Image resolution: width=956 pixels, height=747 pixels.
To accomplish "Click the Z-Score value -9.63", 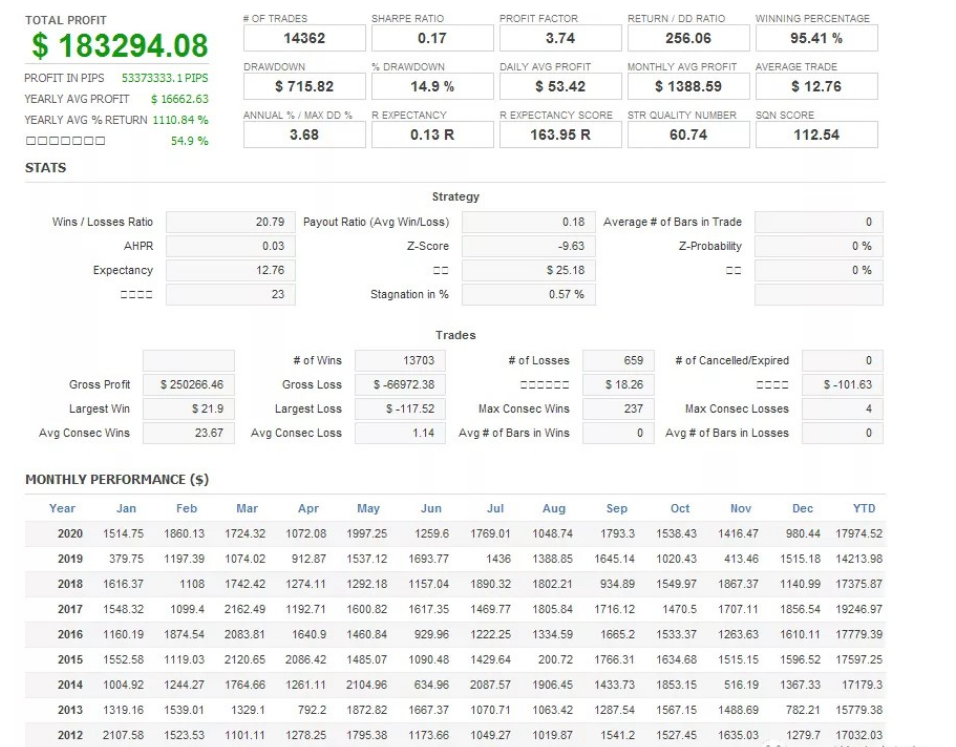I will tap(527, 246).
